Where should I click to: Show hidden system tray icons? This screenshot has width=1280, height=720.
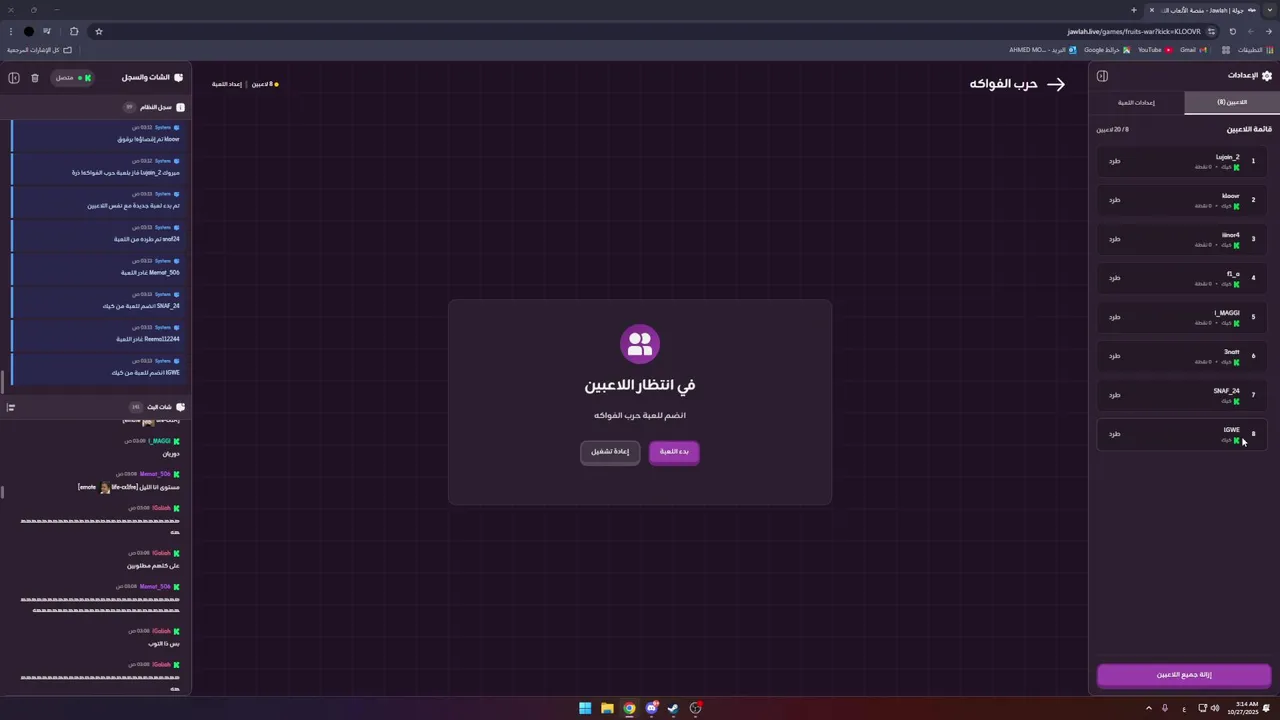click(x=1148, y=708)
